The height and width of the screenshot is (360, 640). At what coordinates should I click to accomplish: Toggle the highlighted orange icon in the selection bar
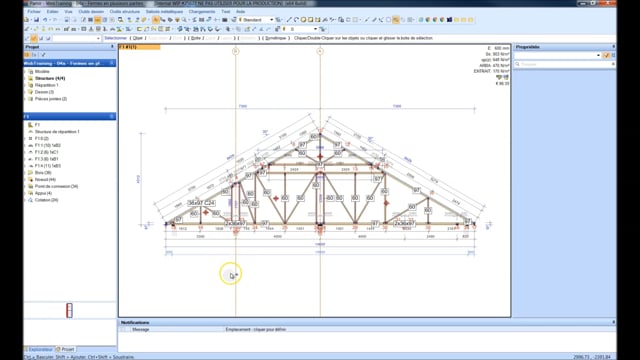pos(34,38)
